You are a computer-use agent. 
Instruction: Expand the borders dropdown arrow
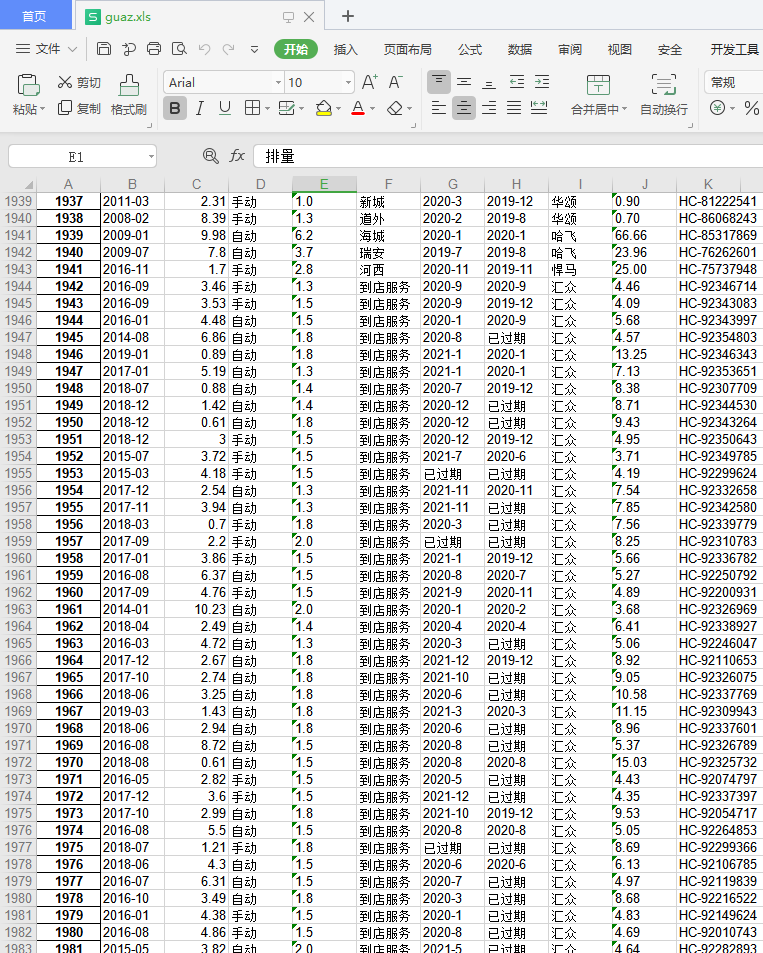pos(267,109)
